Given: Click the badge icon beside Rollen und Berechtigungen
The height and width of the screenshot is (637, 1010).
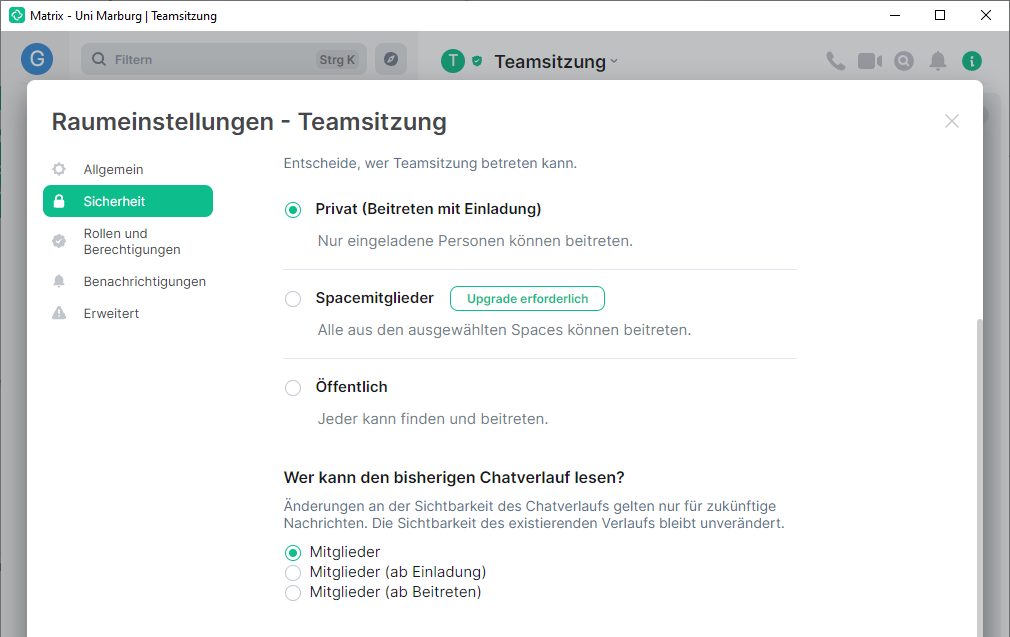Looking at the screenshot, I should click(59, 241).
